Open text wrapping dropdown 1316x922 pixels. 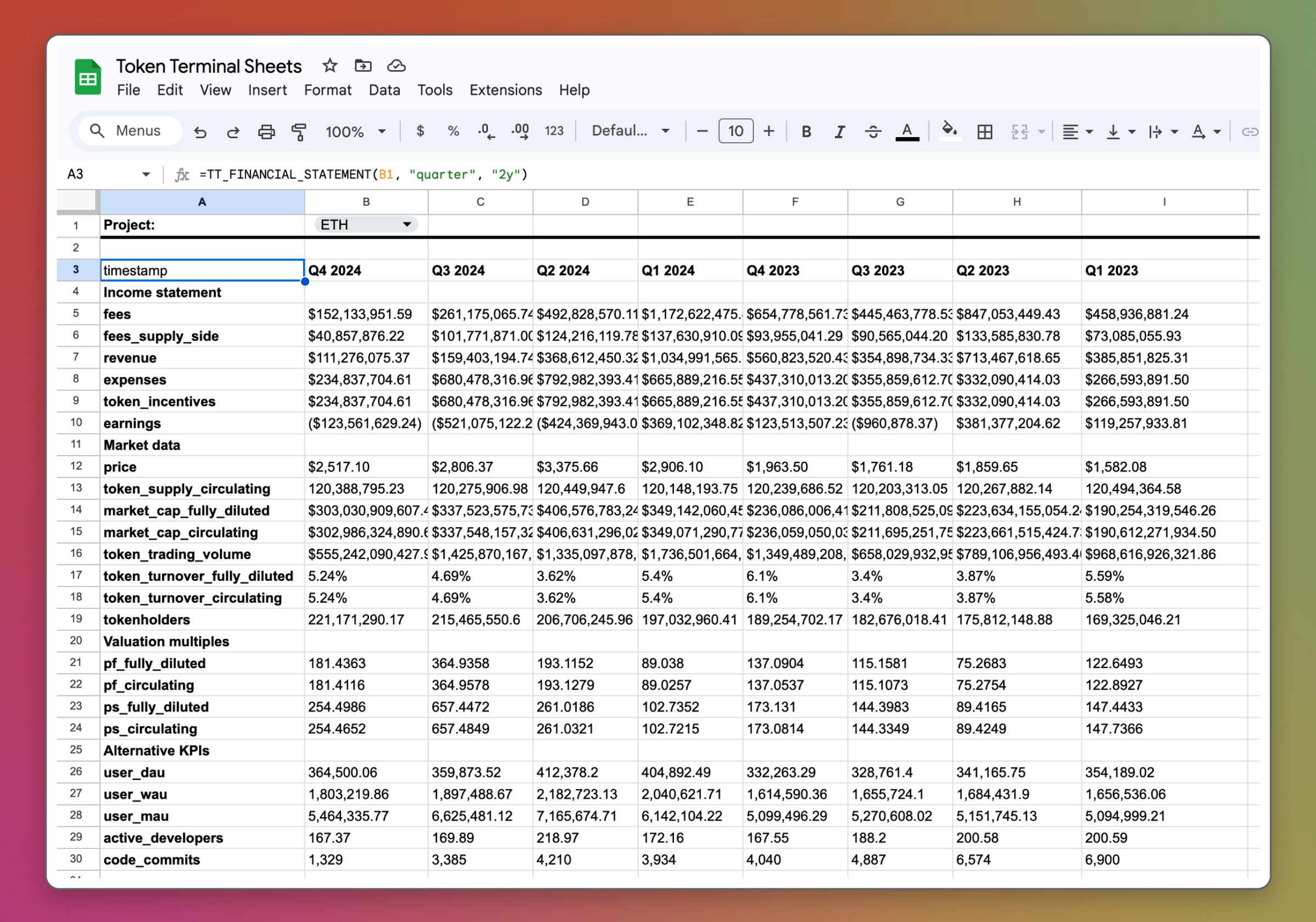1163,132
